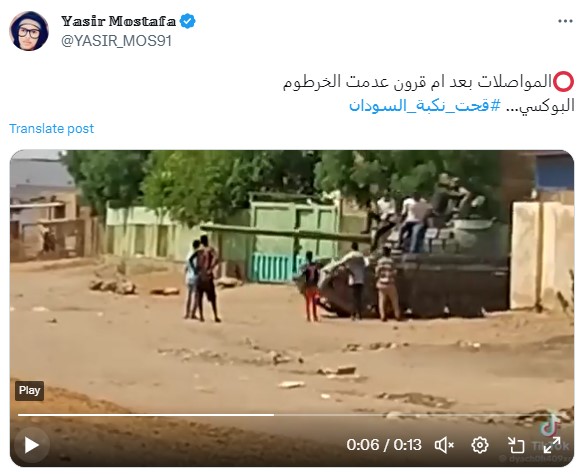
Task: Open the Arabic Sudan hashtag link
Action: (x=425, y=106)
